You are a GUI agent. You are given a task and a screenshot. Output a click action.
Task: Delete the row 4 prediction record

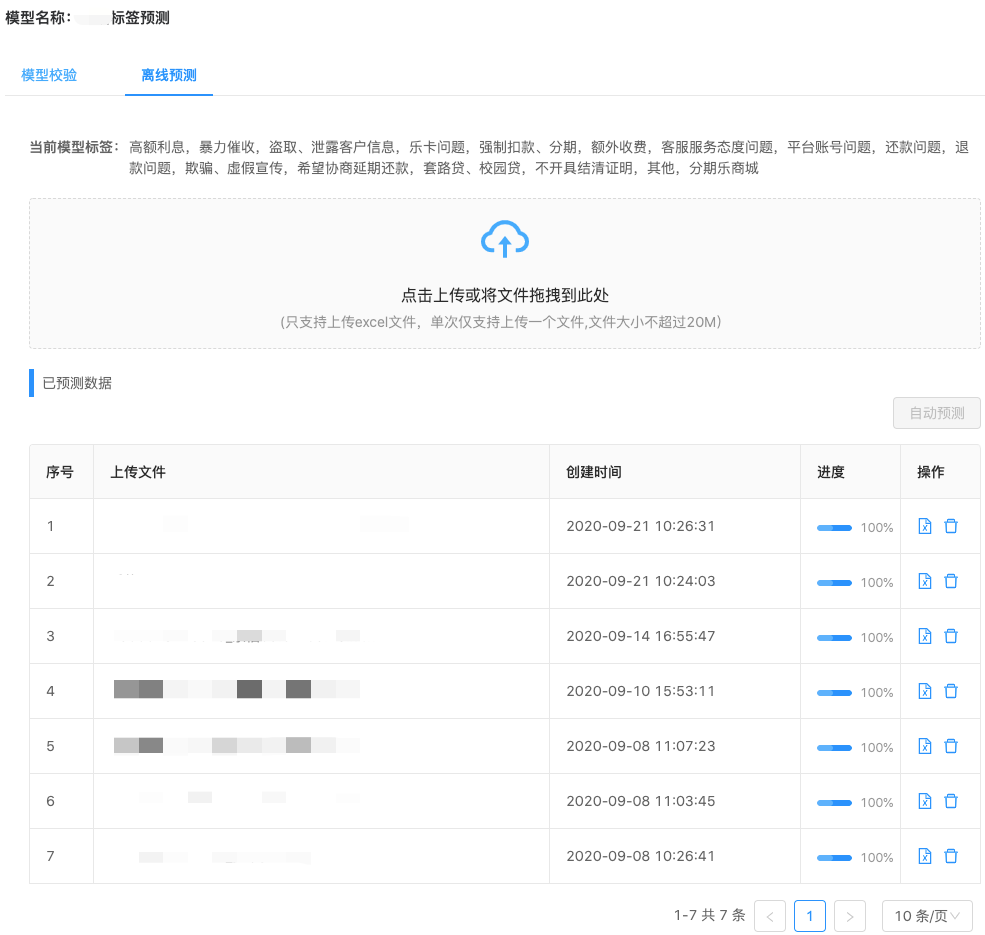(x=951, y=691)
